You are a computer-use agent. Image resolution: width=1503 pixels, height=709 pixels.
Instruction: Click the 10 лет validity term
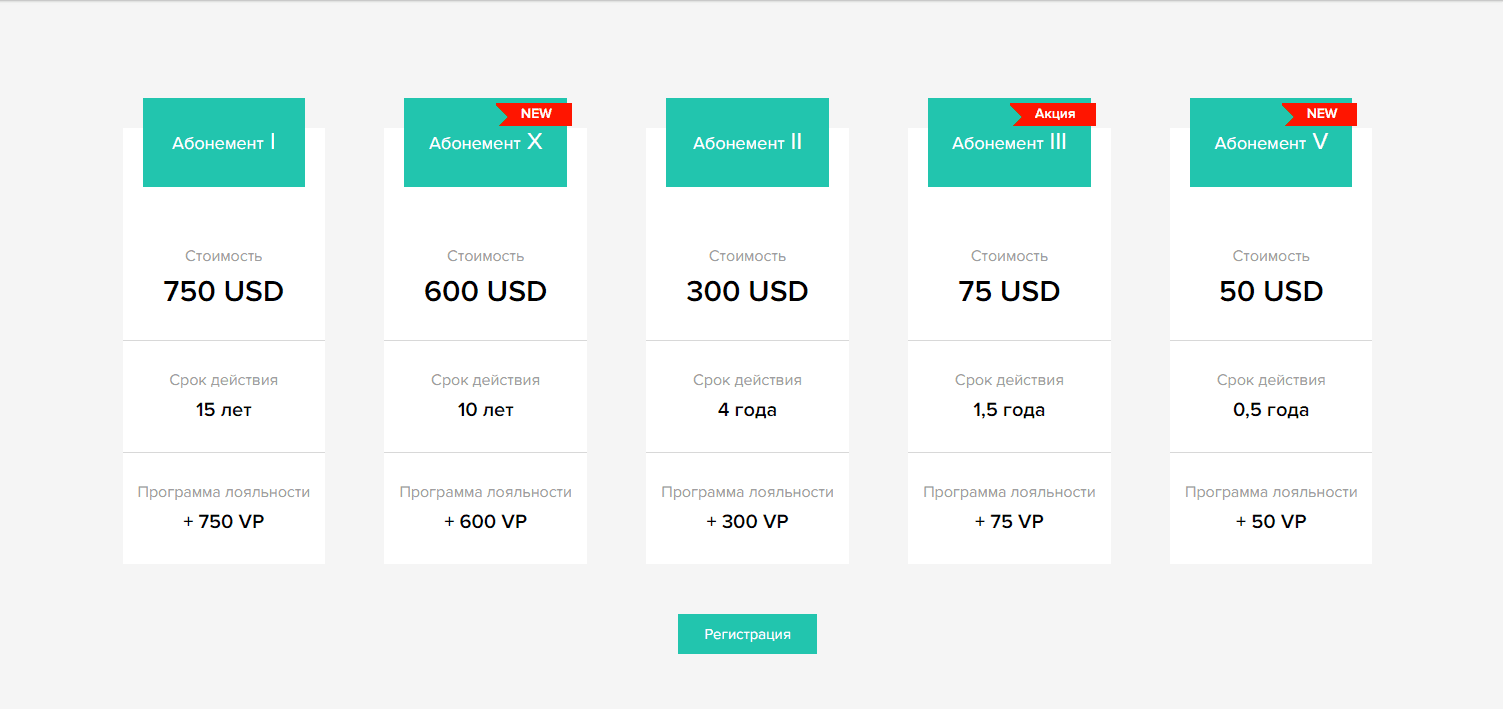click(485, 410)
